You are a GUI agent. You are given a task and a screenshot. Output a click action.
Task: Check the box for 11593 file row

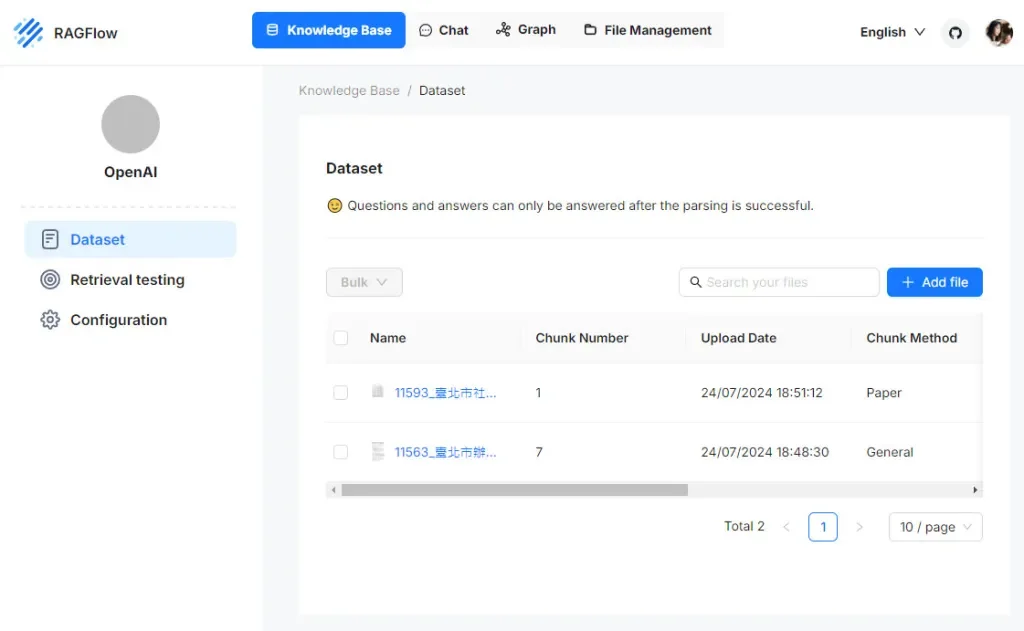341,393
